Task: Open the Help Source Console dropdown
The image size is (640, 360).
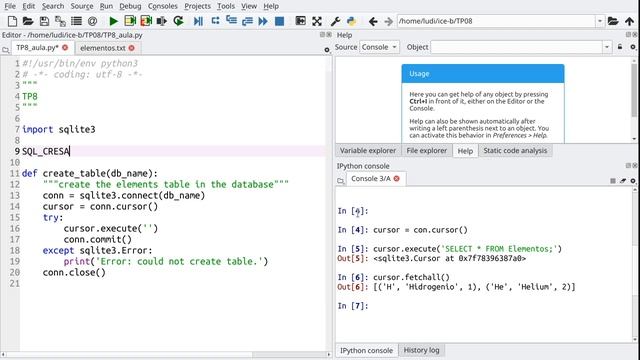Action: [379, 47]
